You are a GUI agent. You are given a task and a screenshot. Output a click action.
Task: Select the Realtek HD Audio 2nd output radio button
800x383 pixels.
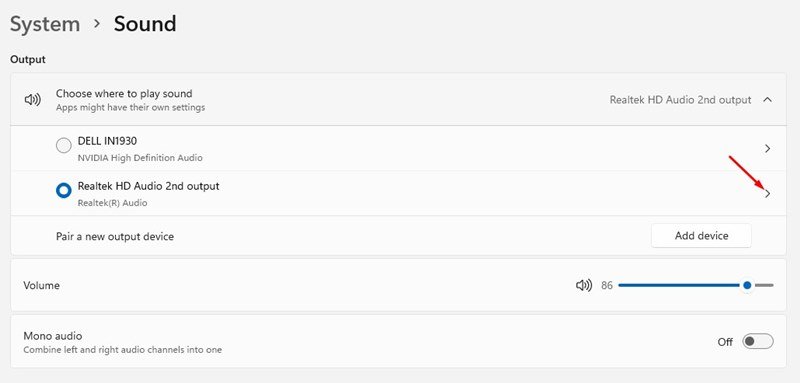coord(64,191)
